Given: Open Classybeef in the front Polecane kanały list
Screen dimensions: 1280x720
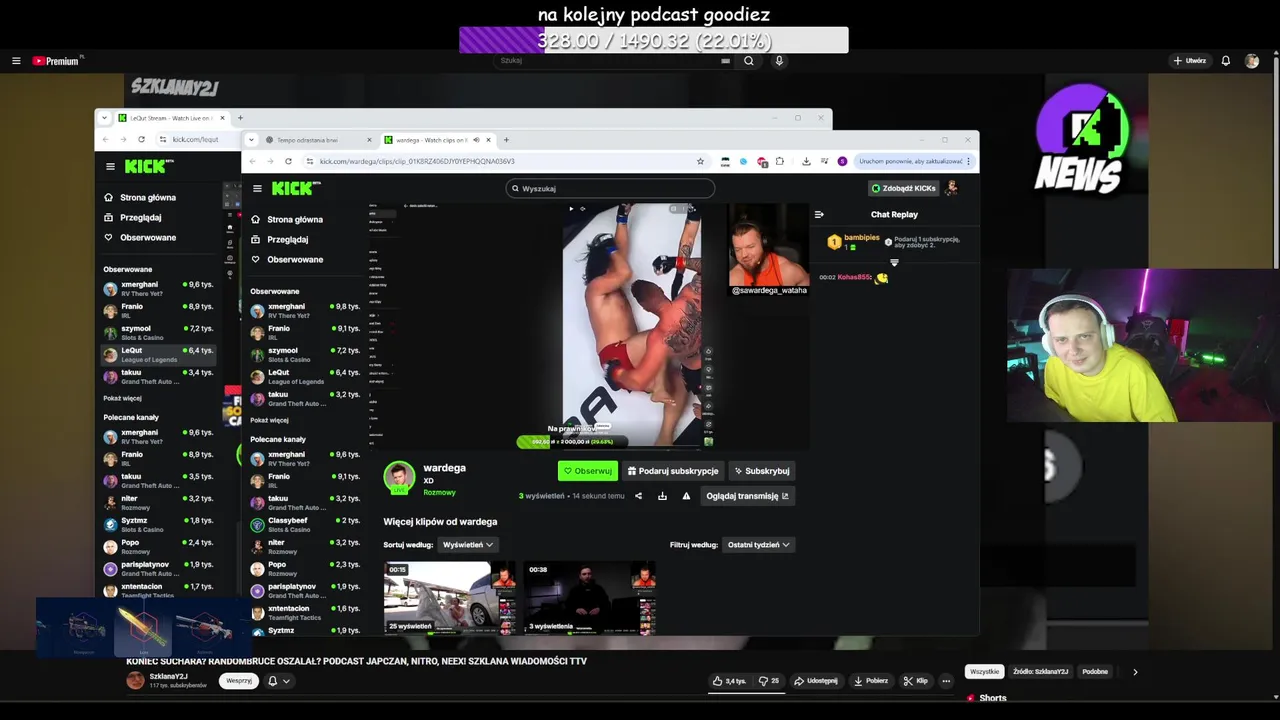Looking at the screenshot, I should tap(305, 524).
